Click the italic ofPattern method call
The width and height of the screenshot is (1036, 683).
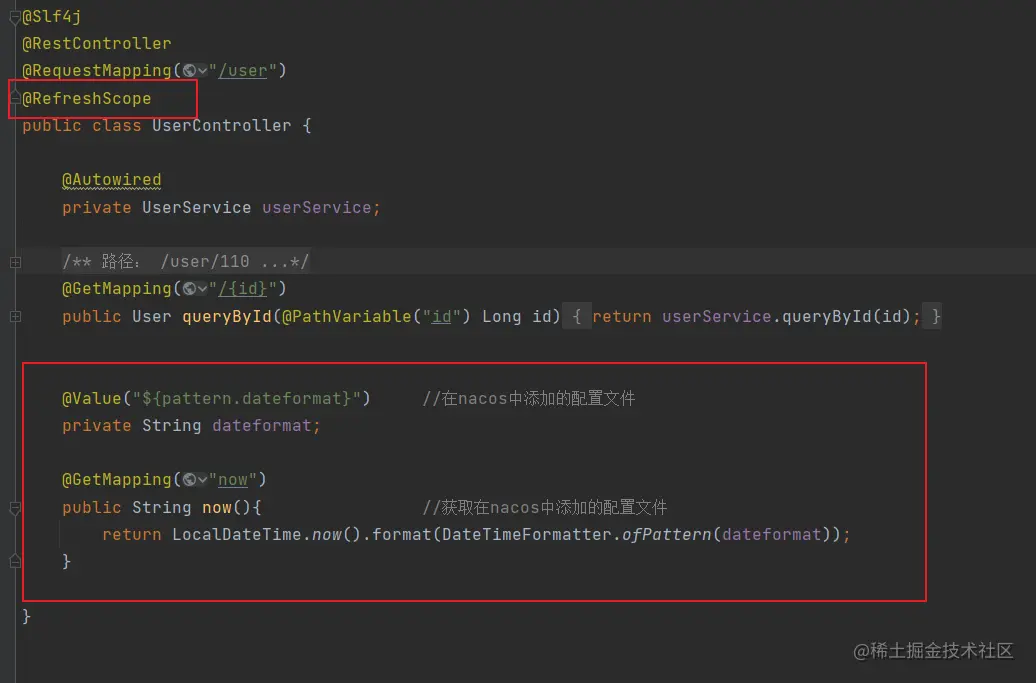coord(667,534)
